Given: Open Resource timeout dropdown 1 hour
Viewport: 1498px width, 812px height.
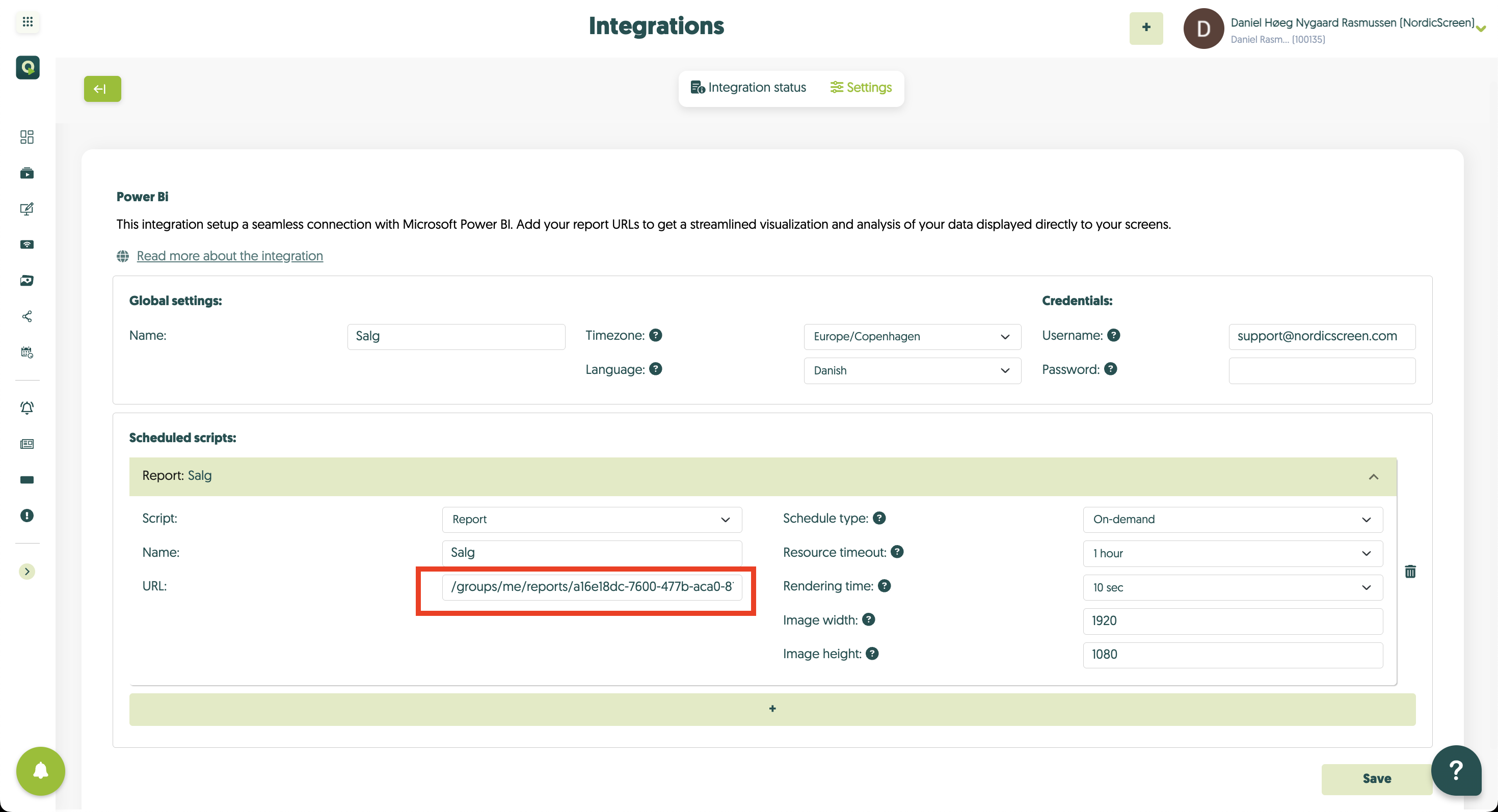Looking at the screenshot, I should [1233, 553].
